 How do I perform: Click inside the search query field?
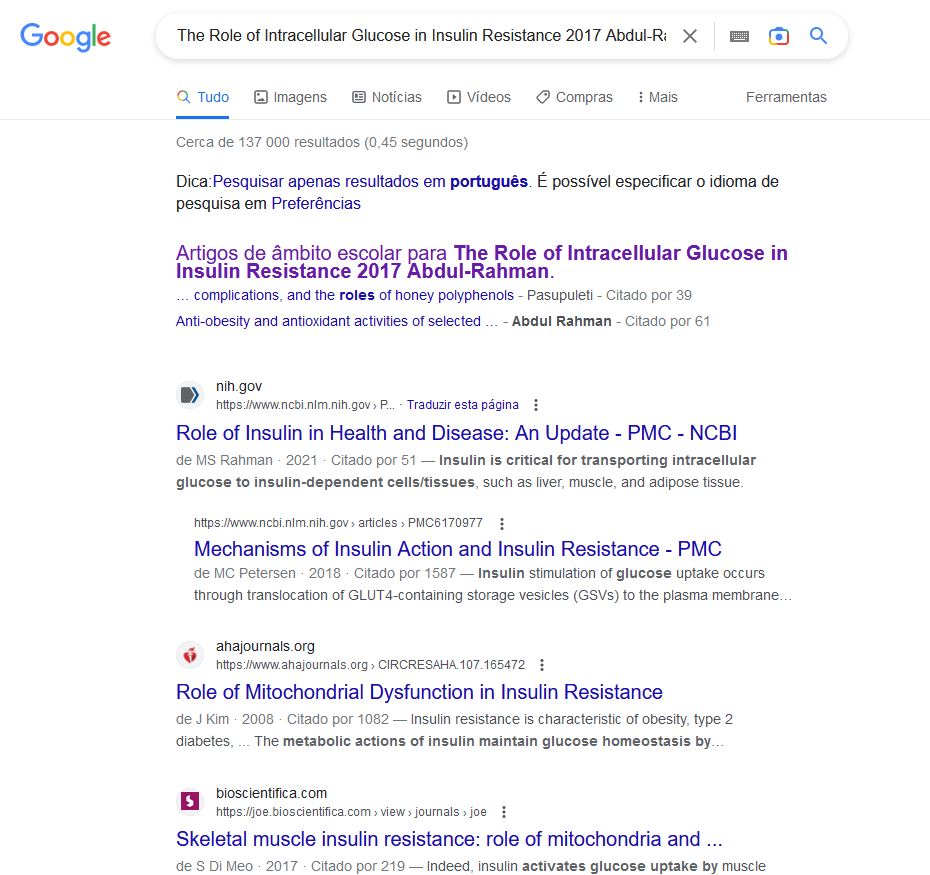pyautogui.click(x=420, y=36)
